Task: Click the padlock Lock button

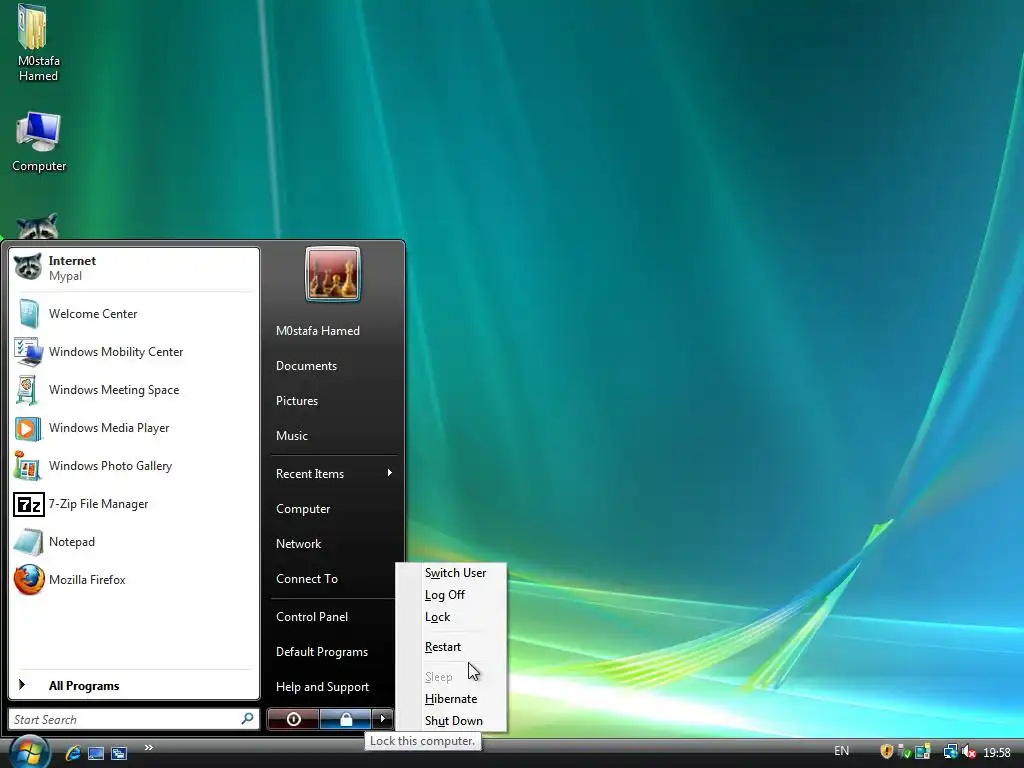Action: (345, 719)
